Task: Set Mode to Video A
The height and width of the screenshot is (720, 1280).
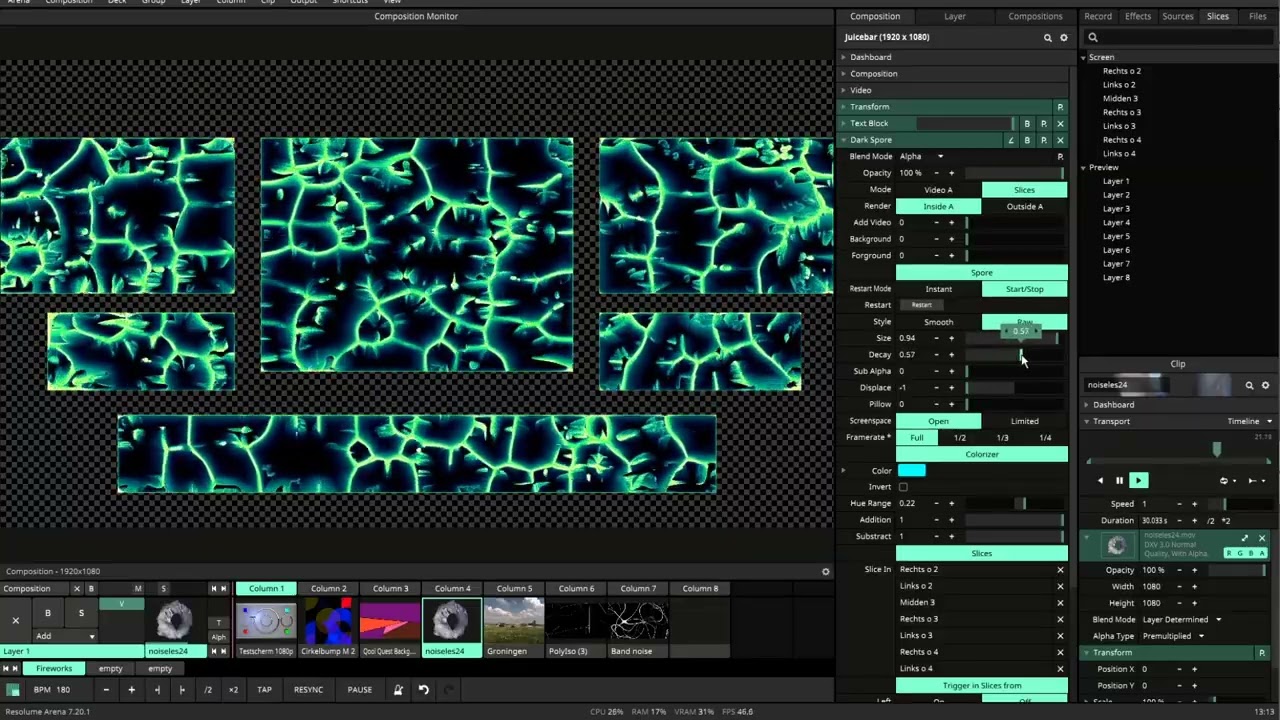Action: click(x=938, y=190)
